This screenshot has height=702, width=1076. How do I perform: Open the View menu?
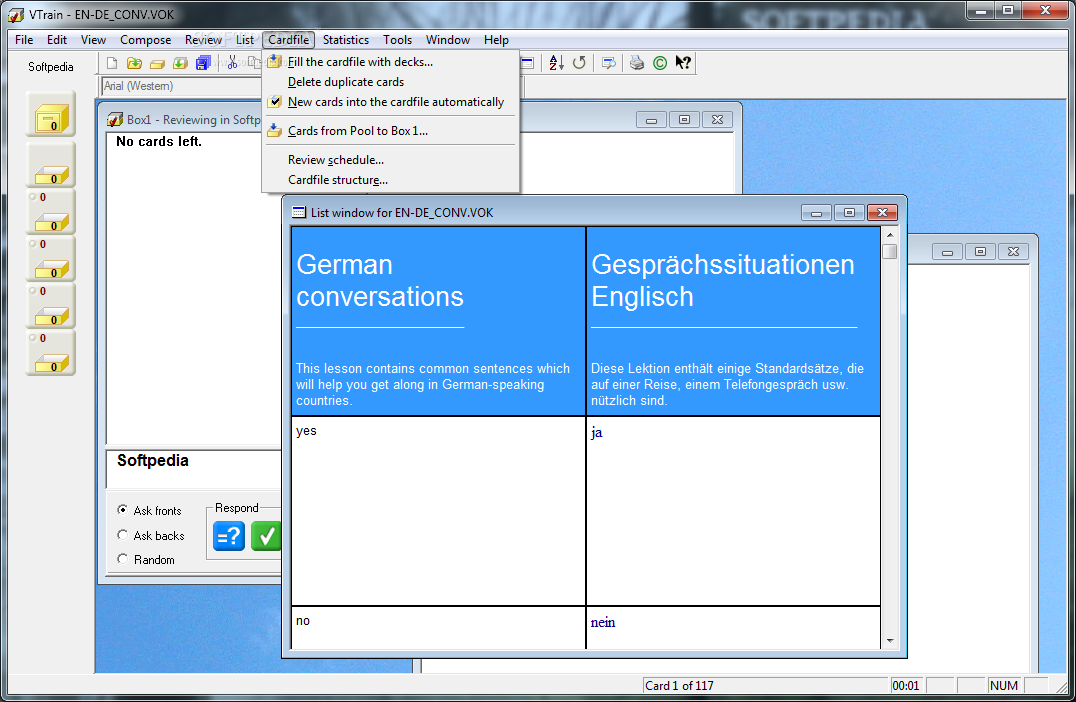coord(93,40)
